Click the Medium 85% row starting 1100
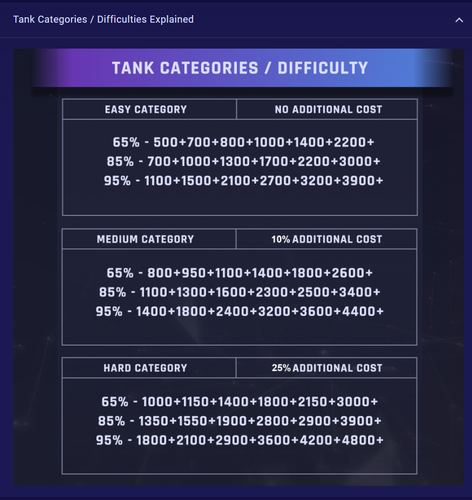Viewport: 472px width, 500px height. [239, 292]
